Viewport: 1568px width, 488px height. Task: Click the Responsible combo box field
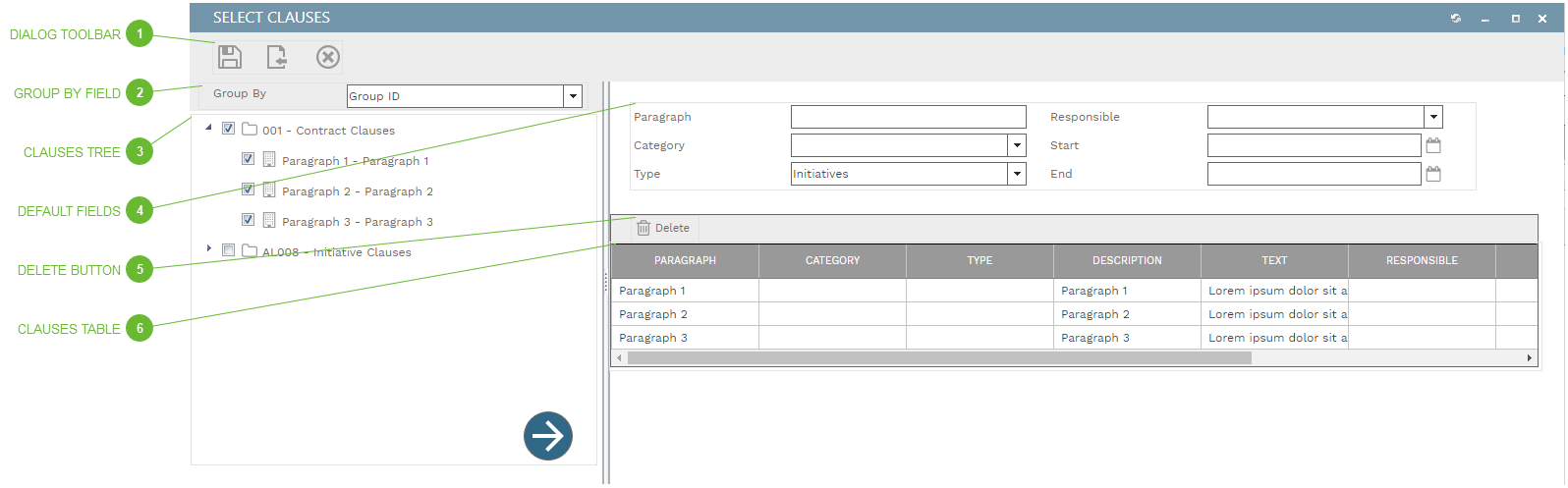click(x=1316, y=117)
